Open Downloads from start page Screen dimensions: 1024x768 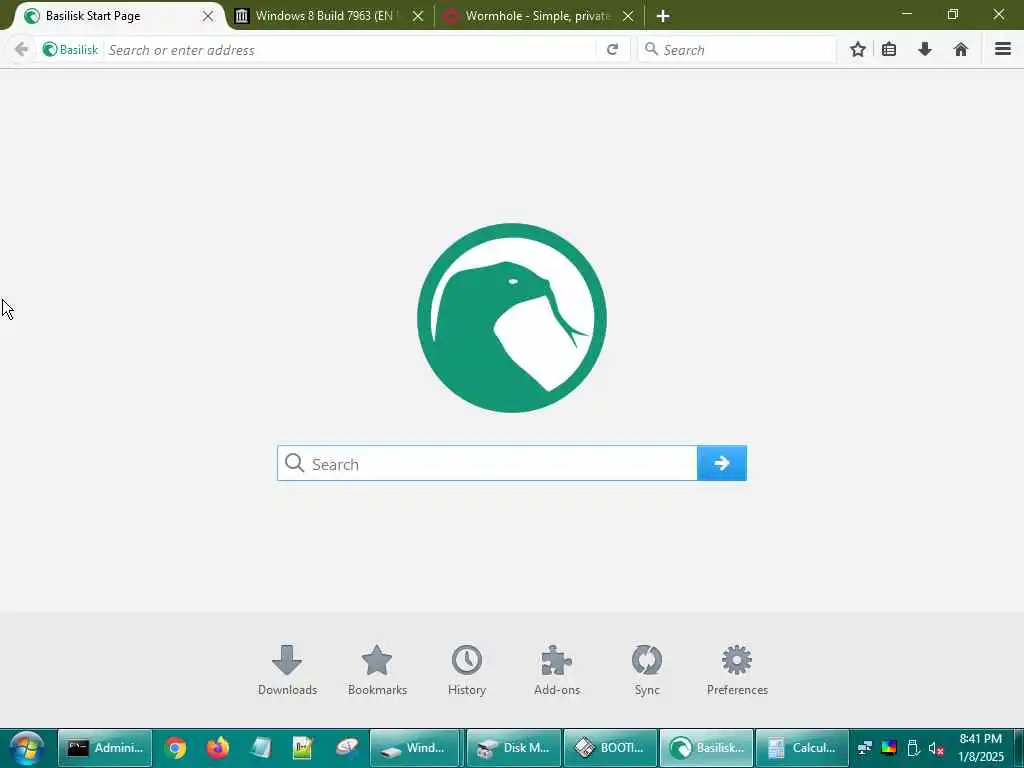pos(287,670)
